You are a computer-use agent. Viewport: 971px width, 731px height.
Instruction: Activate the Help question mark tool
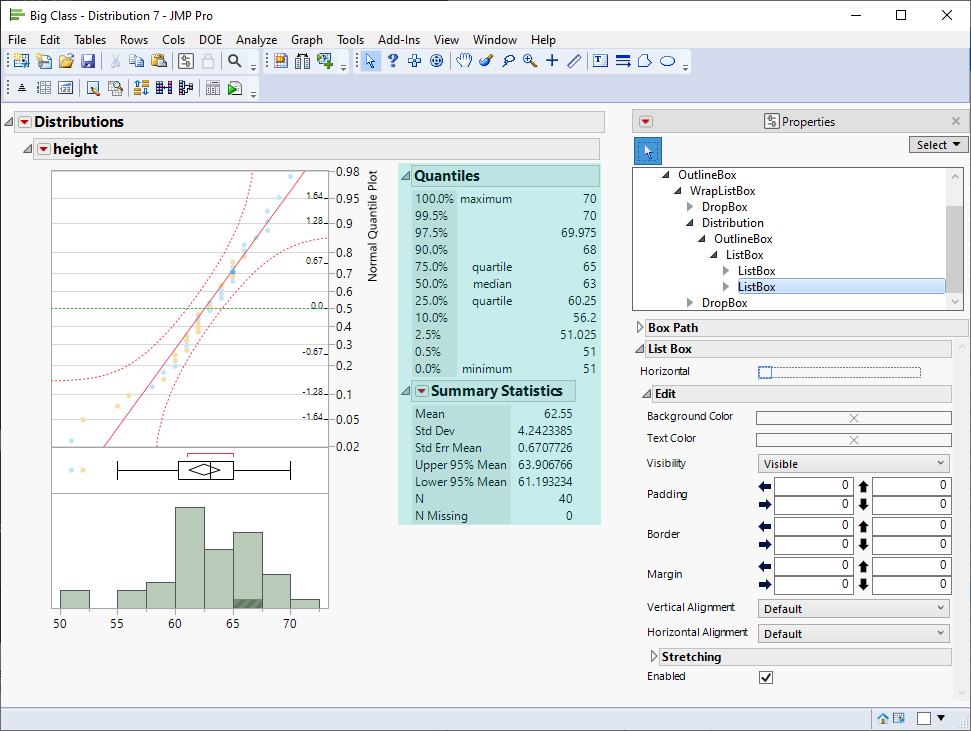click(392, 61)
